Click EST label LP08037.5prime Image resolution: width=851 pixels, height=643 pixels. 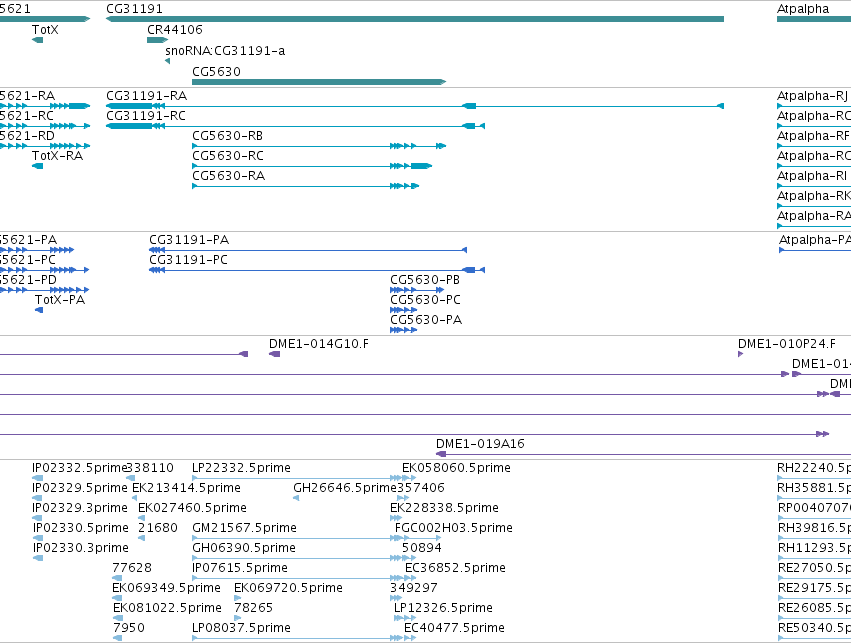coord(242,628)
